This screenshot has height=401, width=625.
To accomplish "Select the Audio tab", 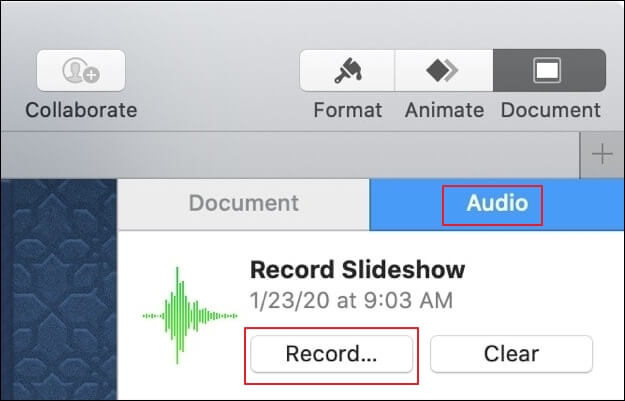I will [x=497, y=204].
